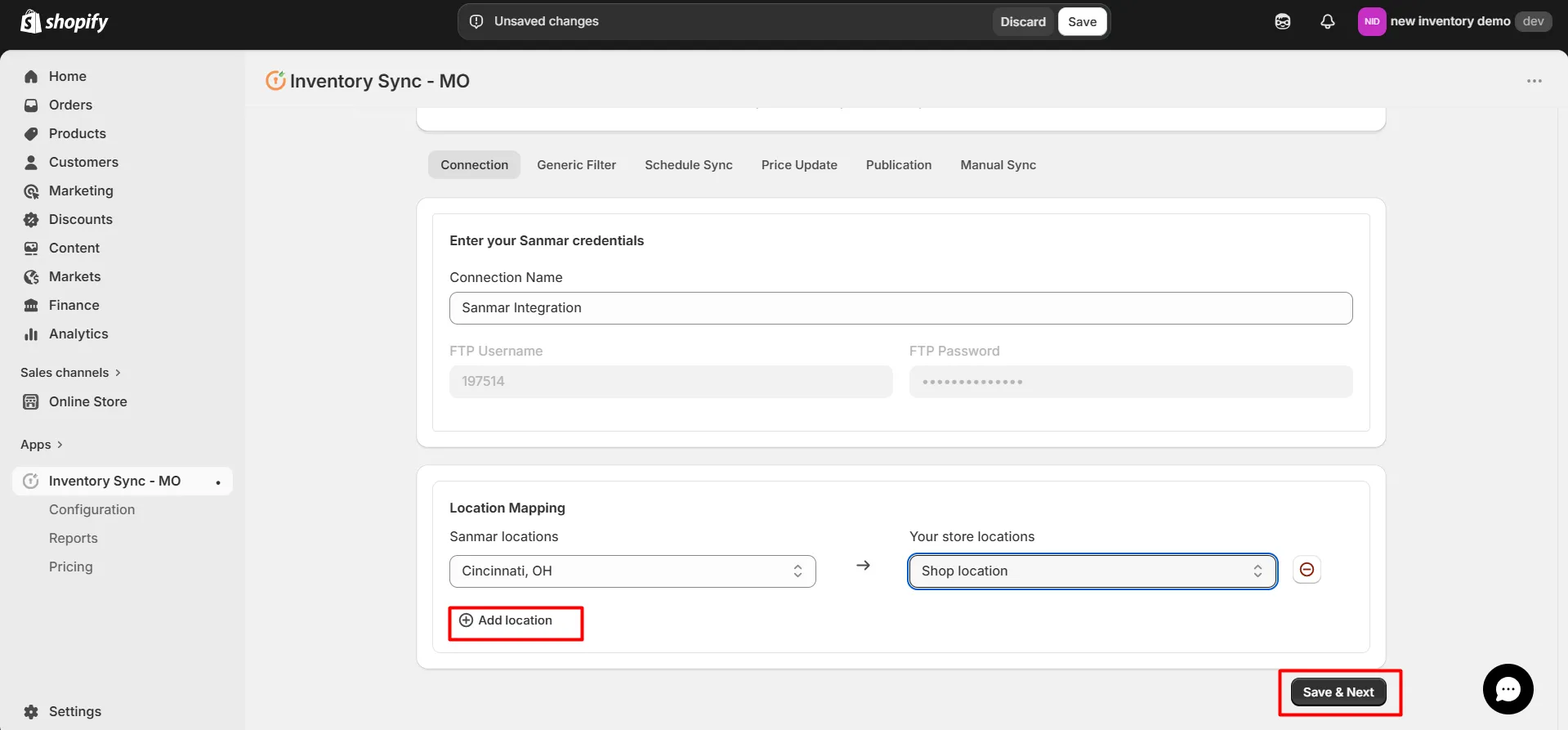Click the Marketing target icon
The width and height of the screenshot is (1568, 730).
point(31,190)
